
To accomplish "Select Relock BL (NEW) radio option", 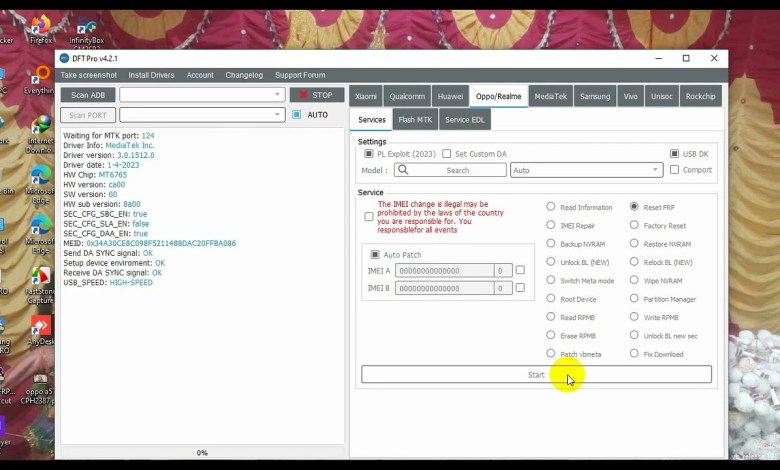I will click(634, 262).
